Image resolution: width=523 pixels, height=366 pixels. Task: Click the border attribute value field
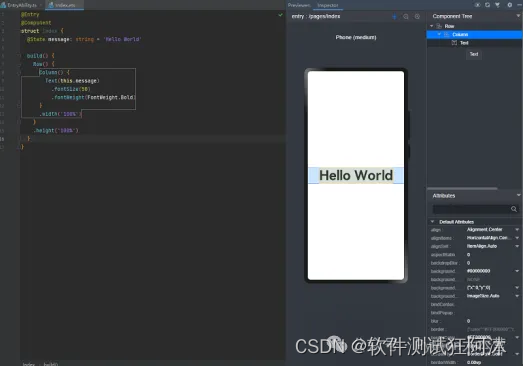490,329
